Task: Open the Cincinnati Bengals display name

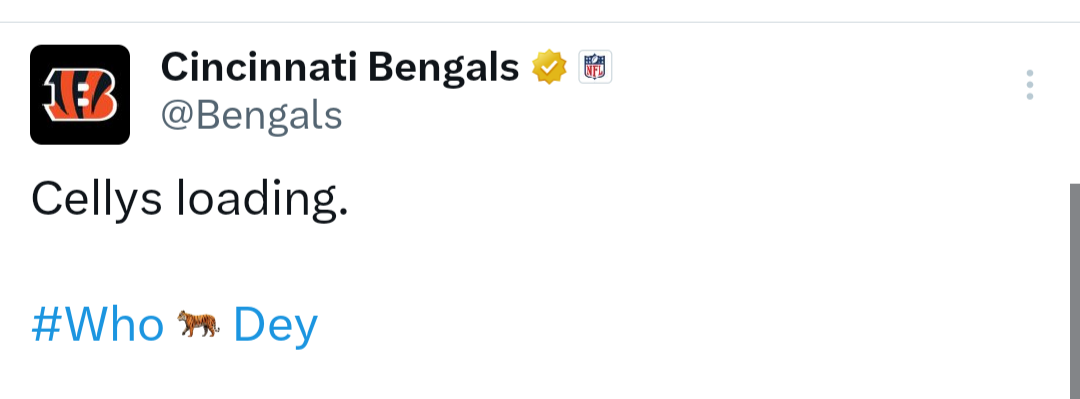Action: pos(340,68)
